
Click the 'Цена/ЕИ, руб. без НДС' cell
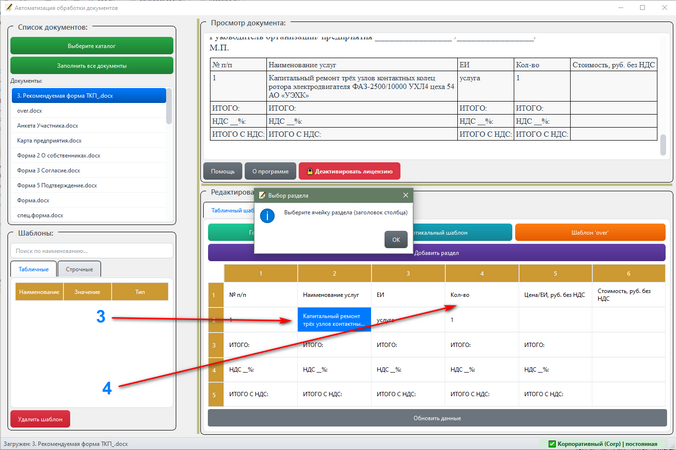[x=556, y=295]
